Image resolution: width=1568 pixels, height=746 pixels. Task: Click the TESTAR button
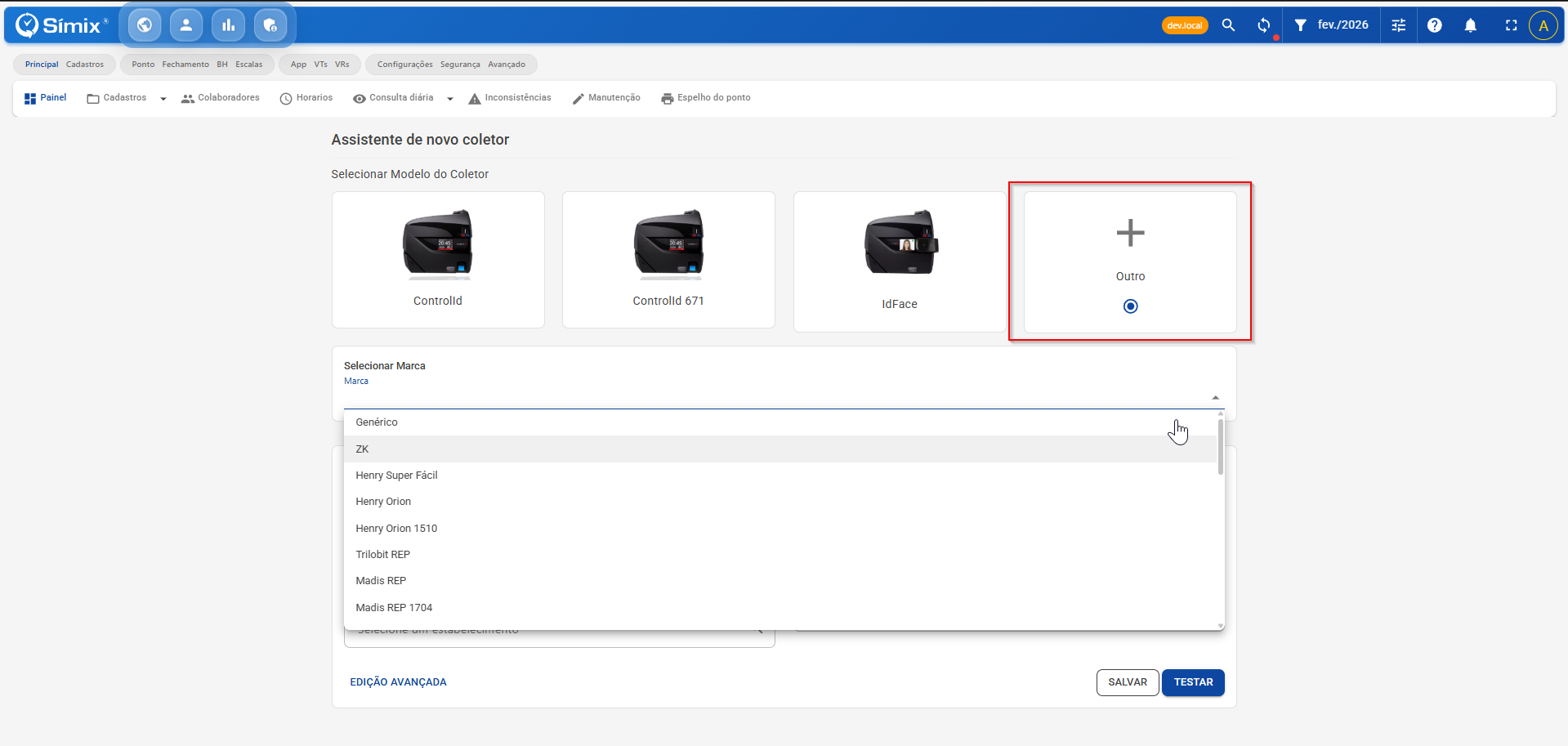click(1193, 682)
